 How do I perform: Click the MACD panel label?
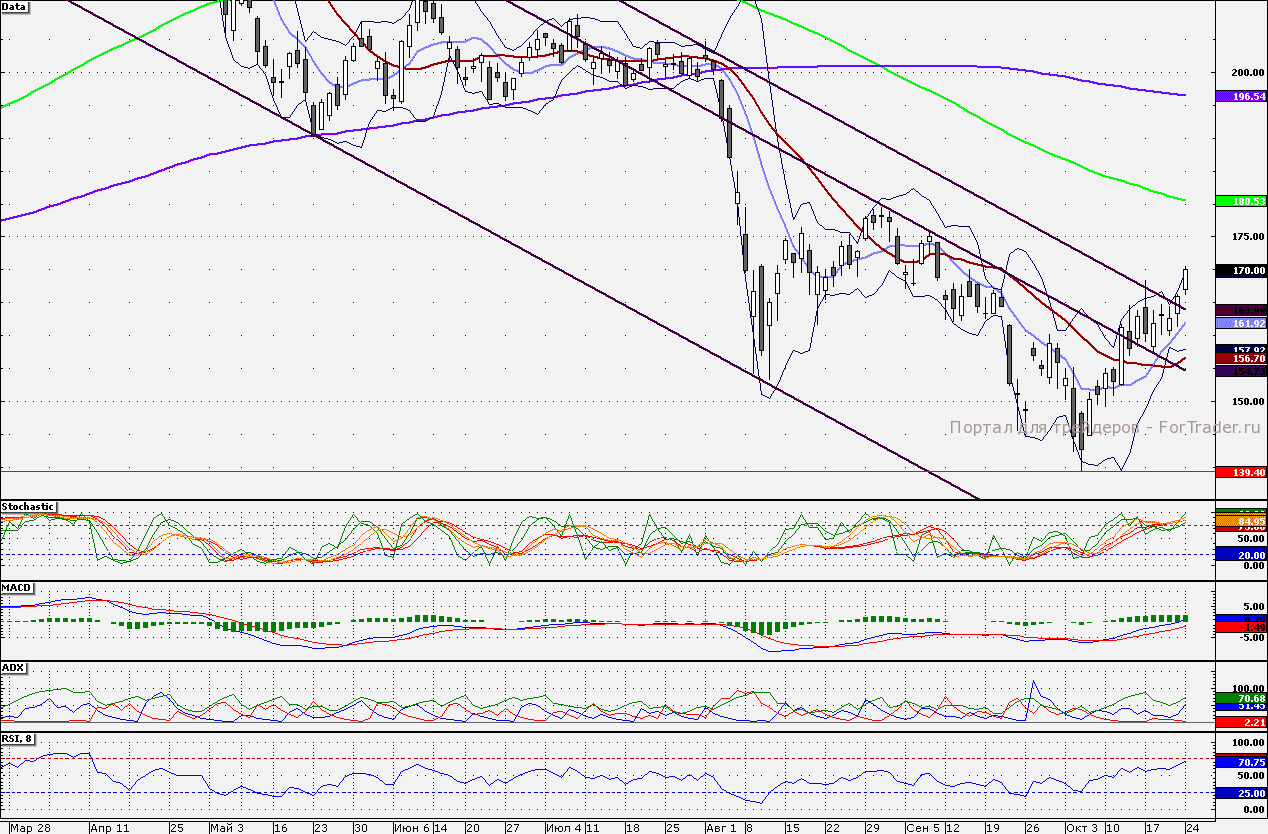point(18,587)
